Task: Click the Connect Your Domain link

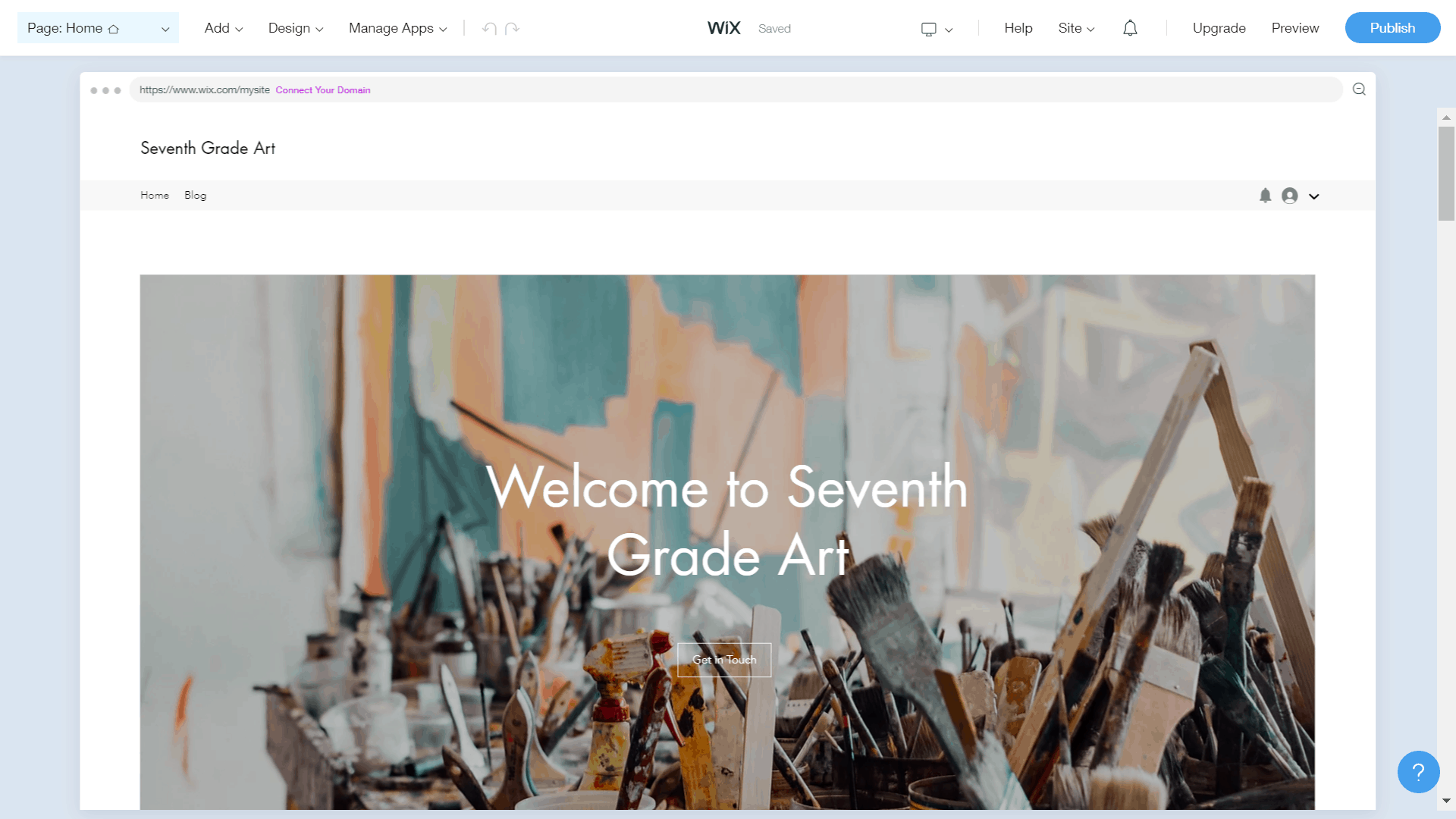Action: 323,90
